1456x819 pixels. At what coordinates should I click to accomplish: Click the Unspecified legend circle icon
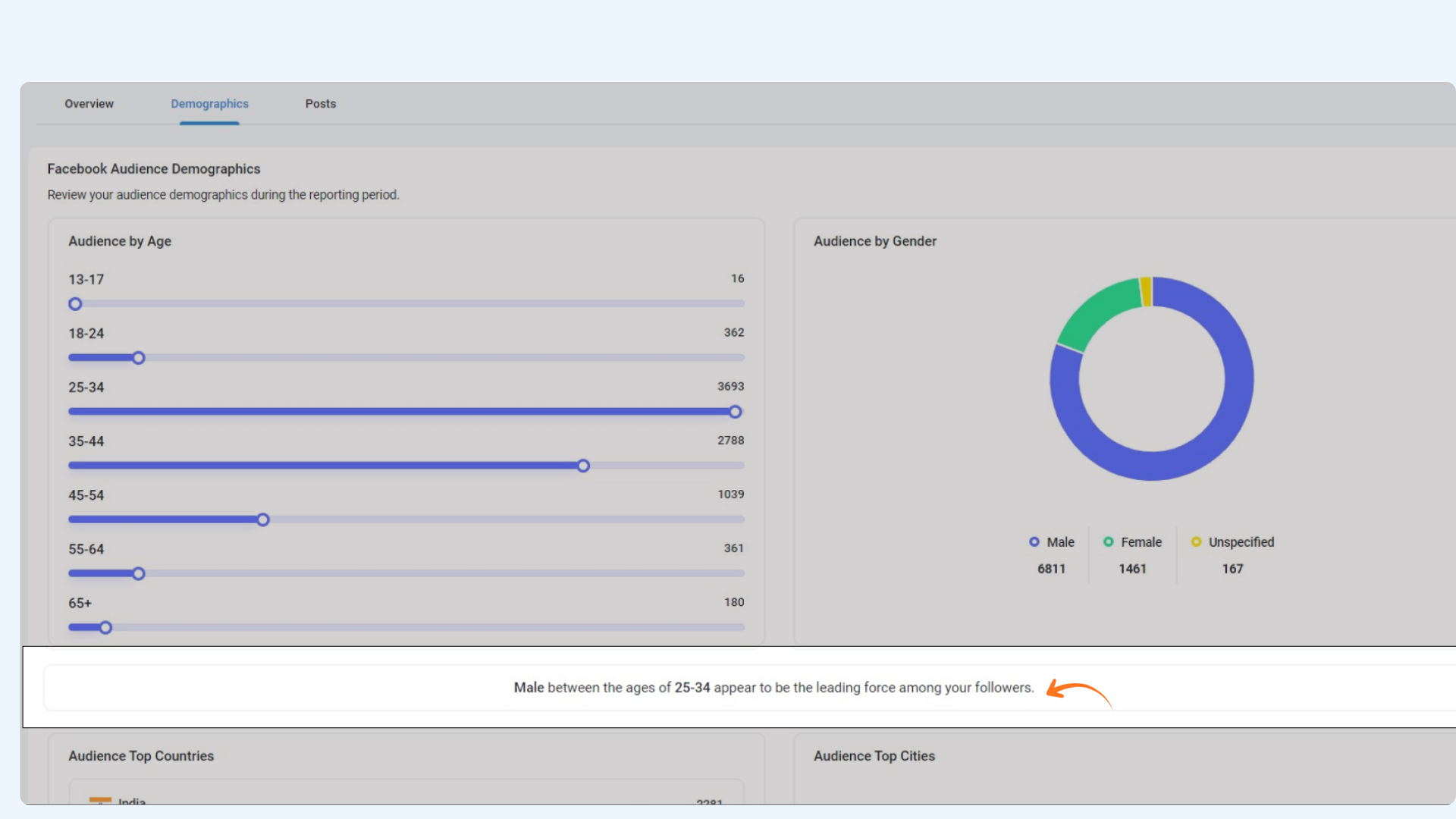click(x=1196, y=542)
